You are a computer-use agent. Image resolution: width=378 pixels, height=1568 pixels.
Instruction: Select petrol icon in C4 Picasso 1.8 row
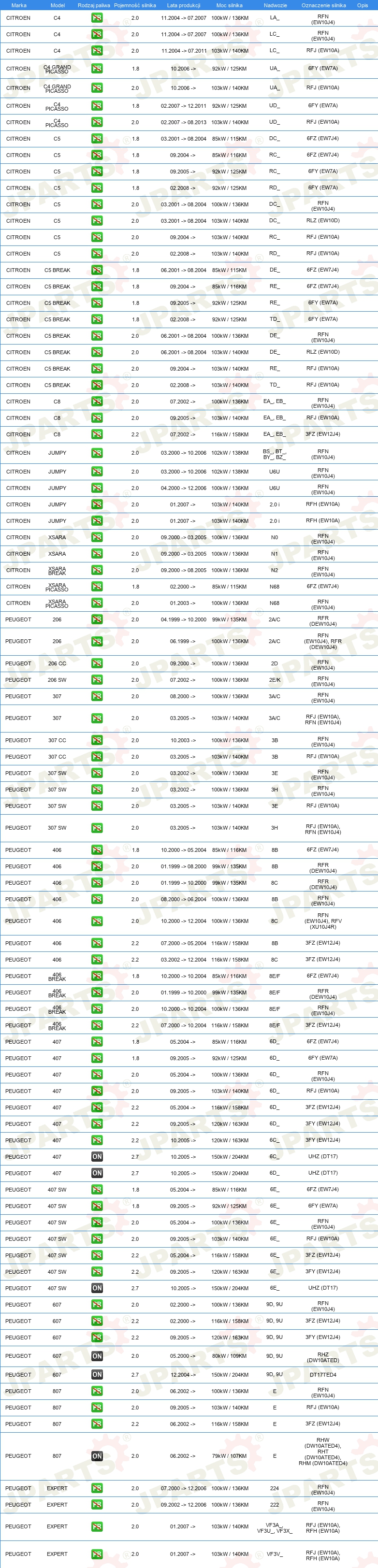(x=97, y=106)
